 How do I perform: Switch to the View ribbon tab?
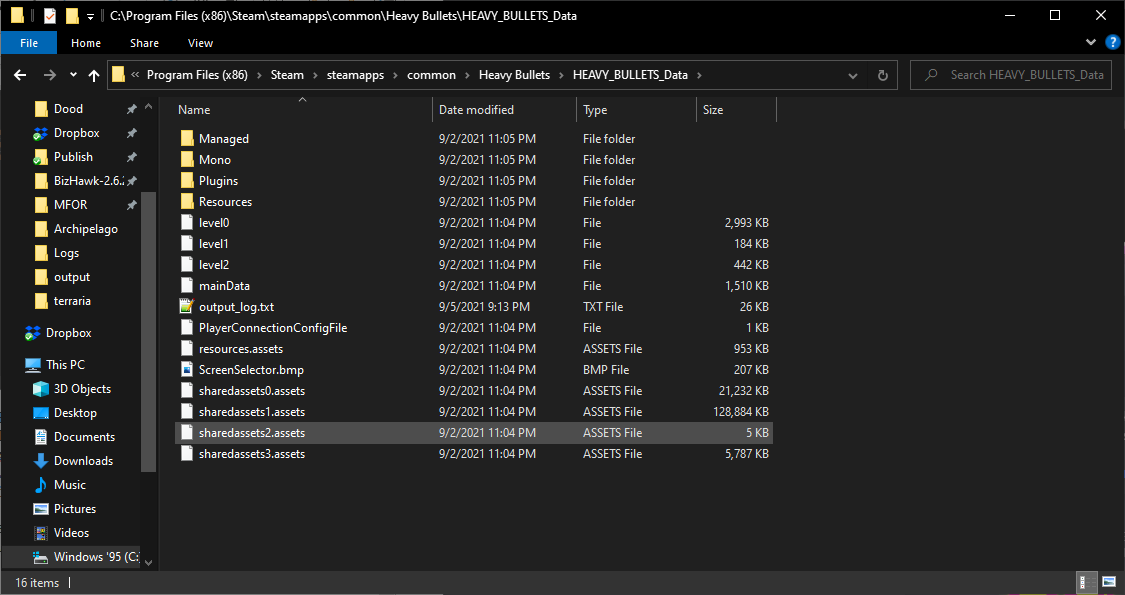point(200,43)
